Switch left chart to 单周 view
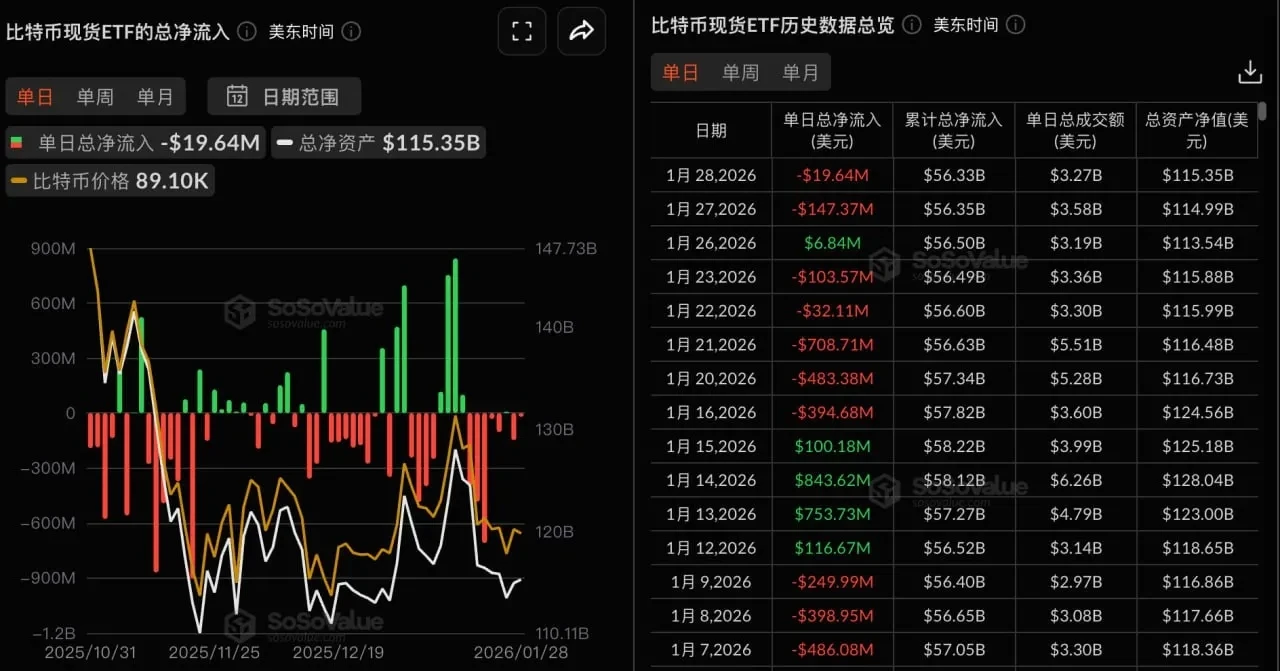Screen dimensions: 1280x671 [95, 96]
